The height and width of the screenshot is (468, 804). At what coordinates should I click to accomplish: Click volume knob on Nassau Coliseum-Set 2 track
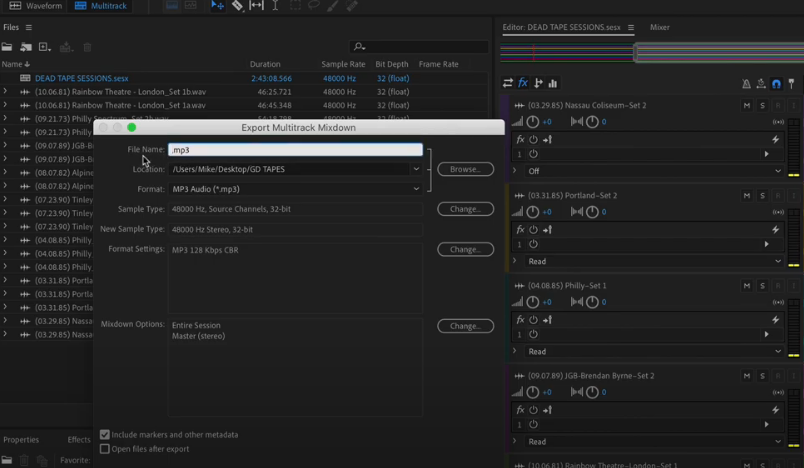pos(533,122)
